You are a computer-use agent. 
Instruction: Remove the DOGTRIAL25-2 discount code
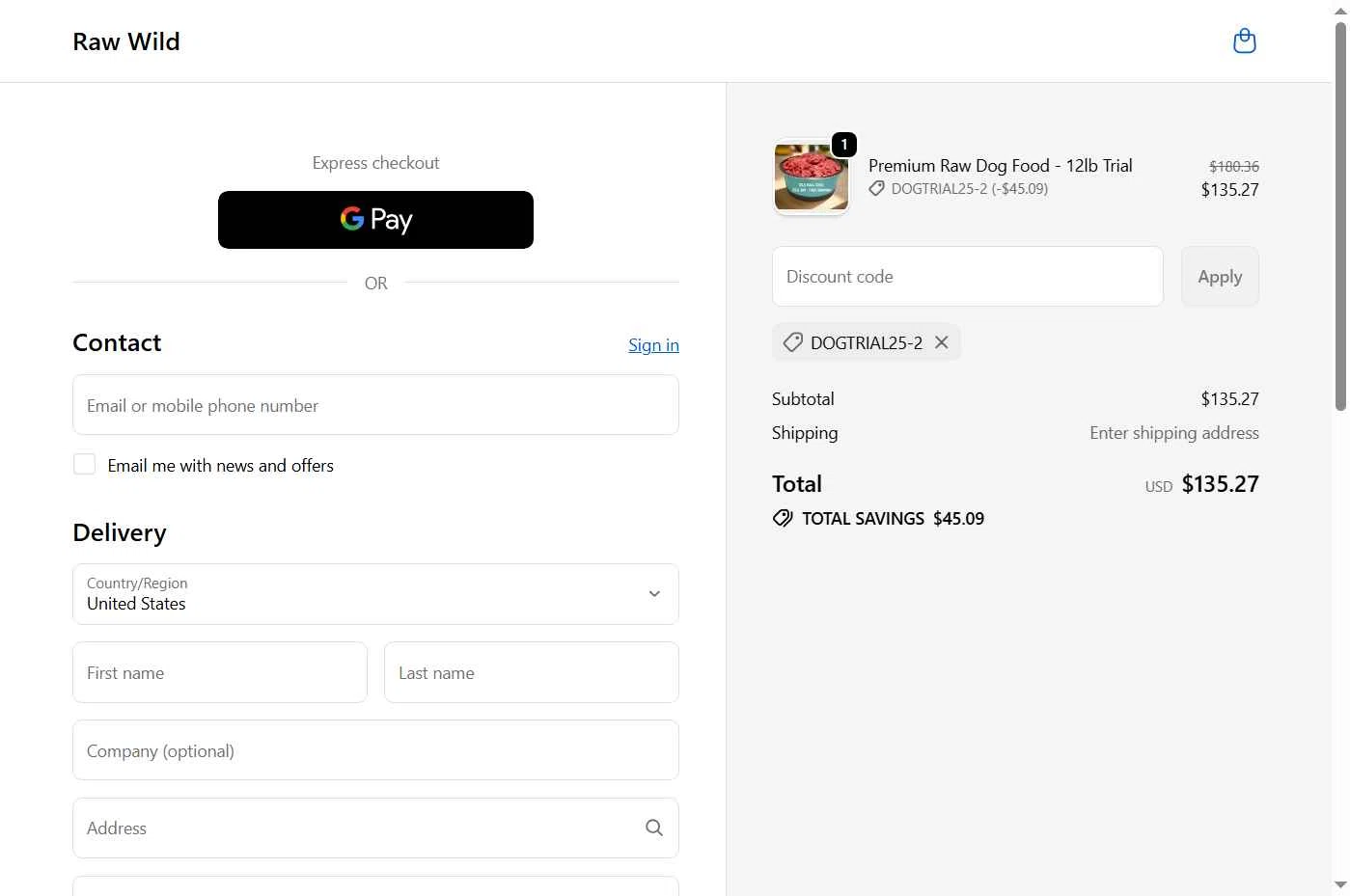click(x=942, y=342)
